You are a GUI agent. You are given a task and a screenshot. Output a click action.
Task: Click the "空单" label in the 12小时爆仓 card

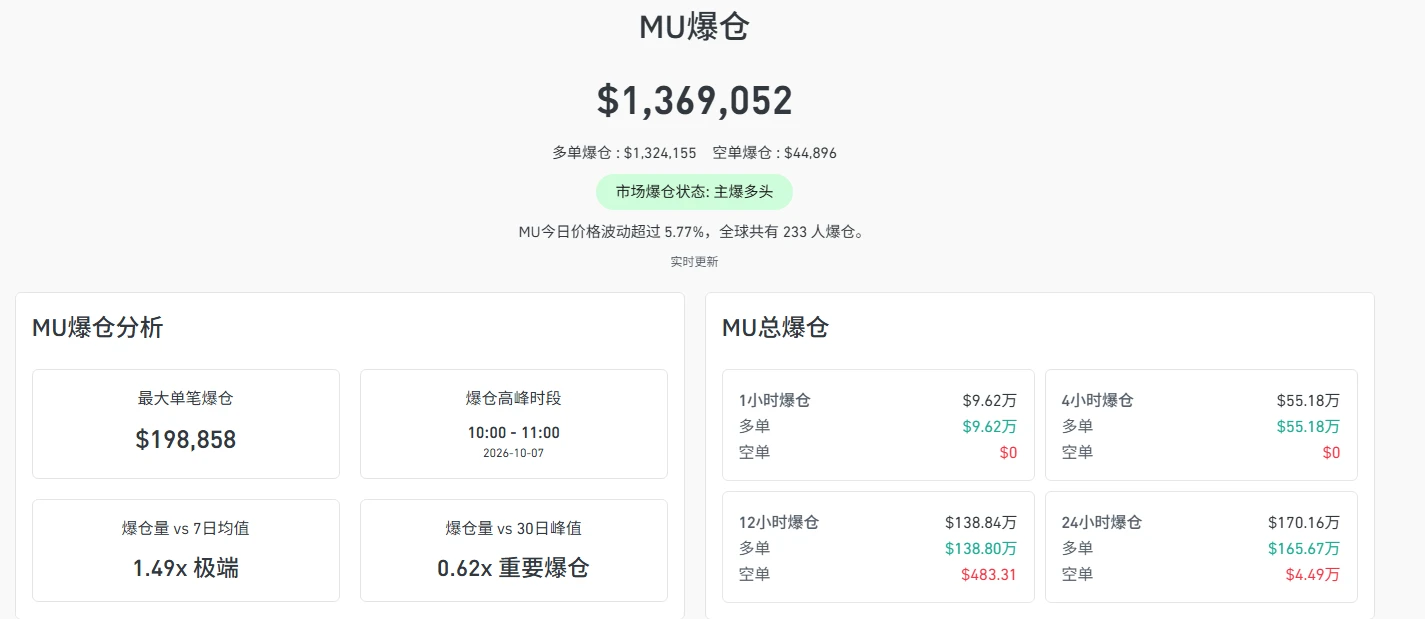(755, 575)
